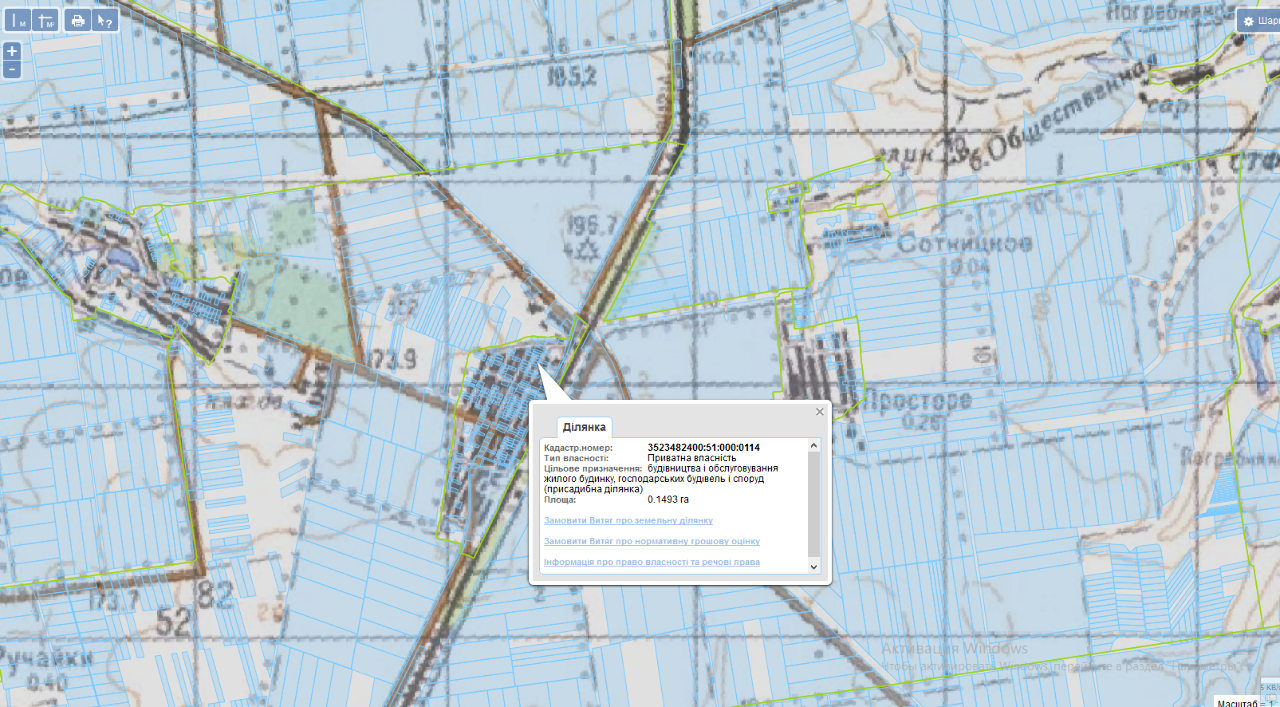Zoom out with the minus button
Image resolution: width=1280 pixels, height=707 pixels.
(11, 69)
